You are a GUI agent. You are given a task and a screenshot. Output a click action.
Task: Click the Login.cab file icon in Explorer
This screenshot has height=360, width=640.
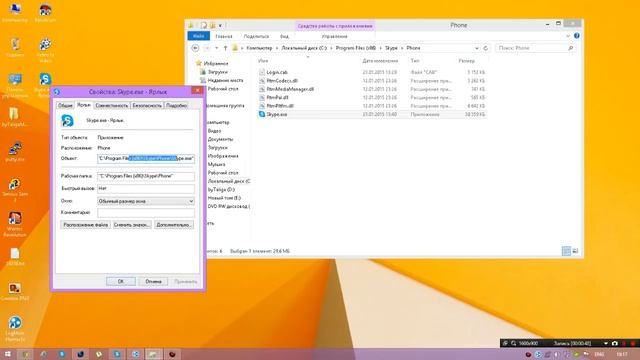(262, 72)
